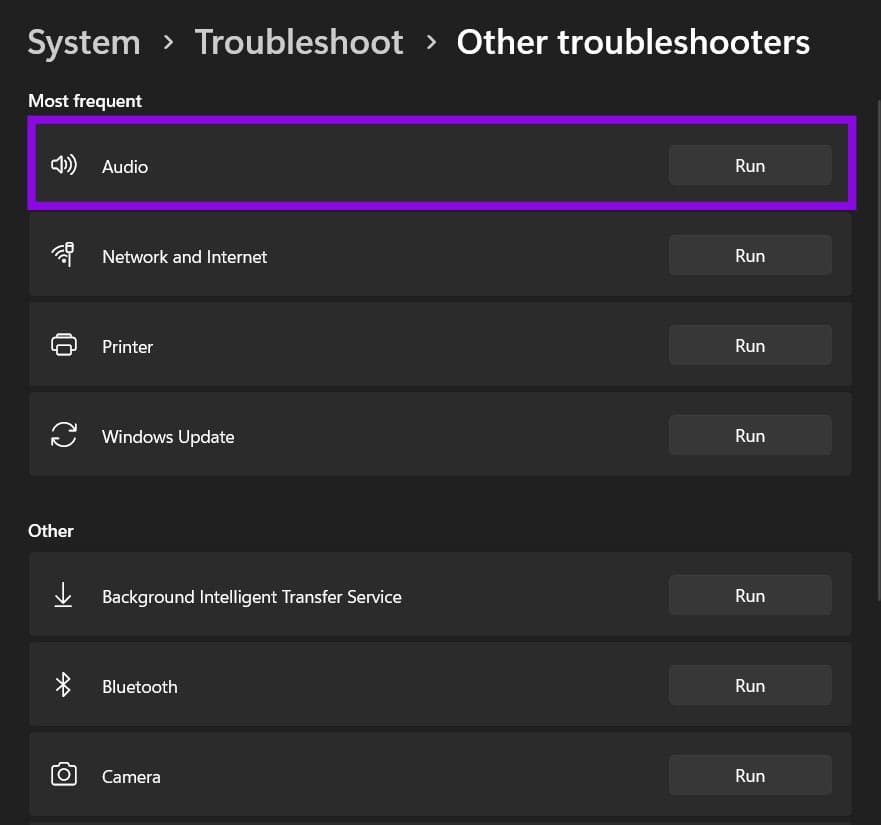Run the Printer troubleshooter
Viewport: 881px width, 825px height.
tap(750, 345)
